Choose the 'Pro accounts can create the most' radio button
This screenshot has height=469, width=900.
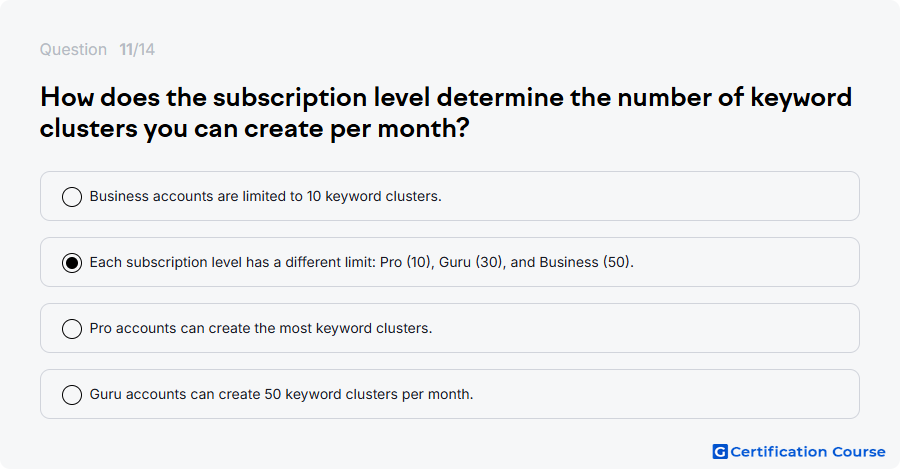pyautogui.click(x=72, y=328)
